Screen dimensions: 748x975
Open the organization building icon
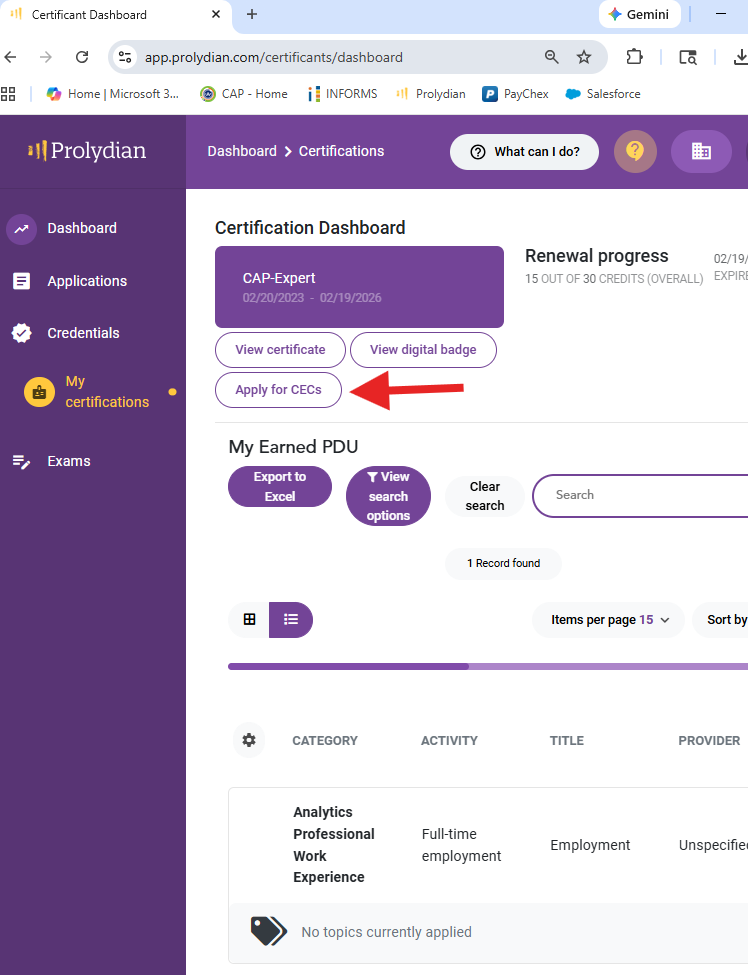[x=701, y=152]
